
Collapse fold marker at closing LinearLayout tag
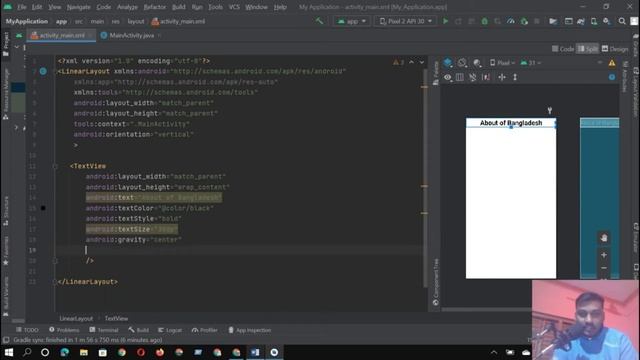55,282
